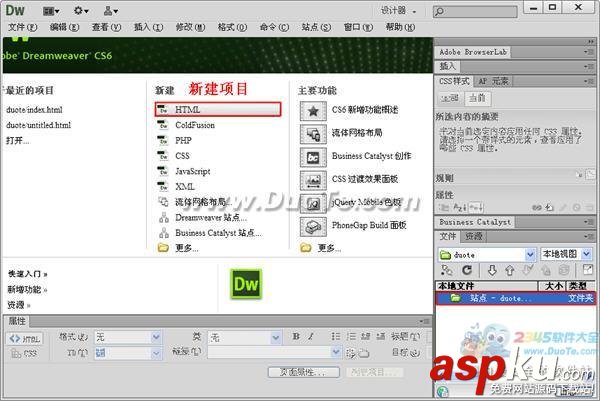
Task: Switch to the AP 元素 tab
Action: (x=493, y=81)
